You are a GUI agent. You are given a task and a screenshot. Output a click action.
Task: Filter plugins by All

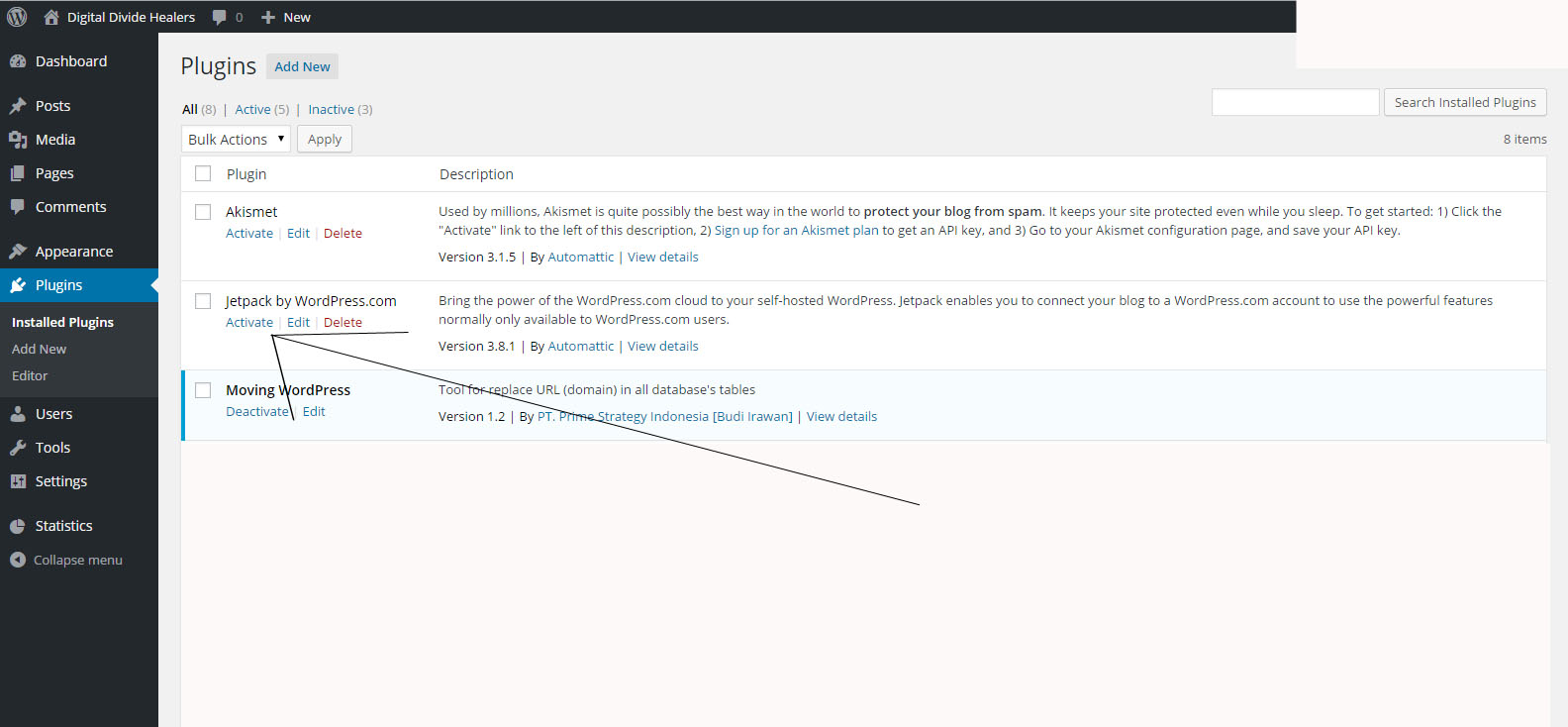(190, 109)
